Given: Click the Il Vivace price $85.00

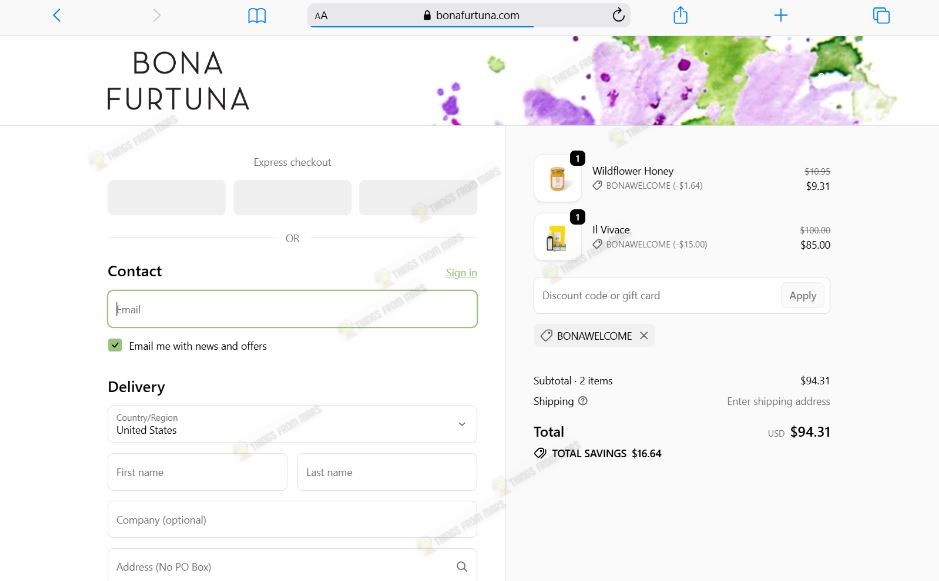Looking at the screenshot, I should tap(815, 245).
